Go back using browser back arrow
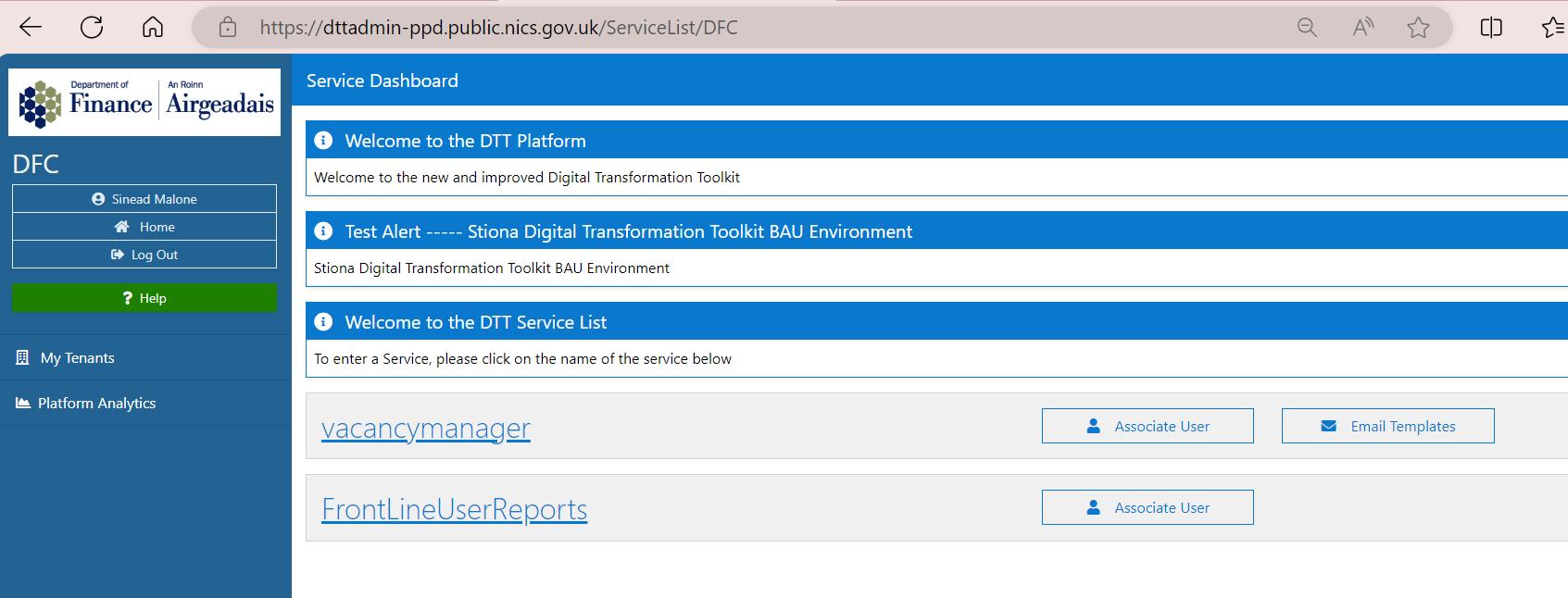The width and height of the screenshot is (1568, 598). click(31, 27)
